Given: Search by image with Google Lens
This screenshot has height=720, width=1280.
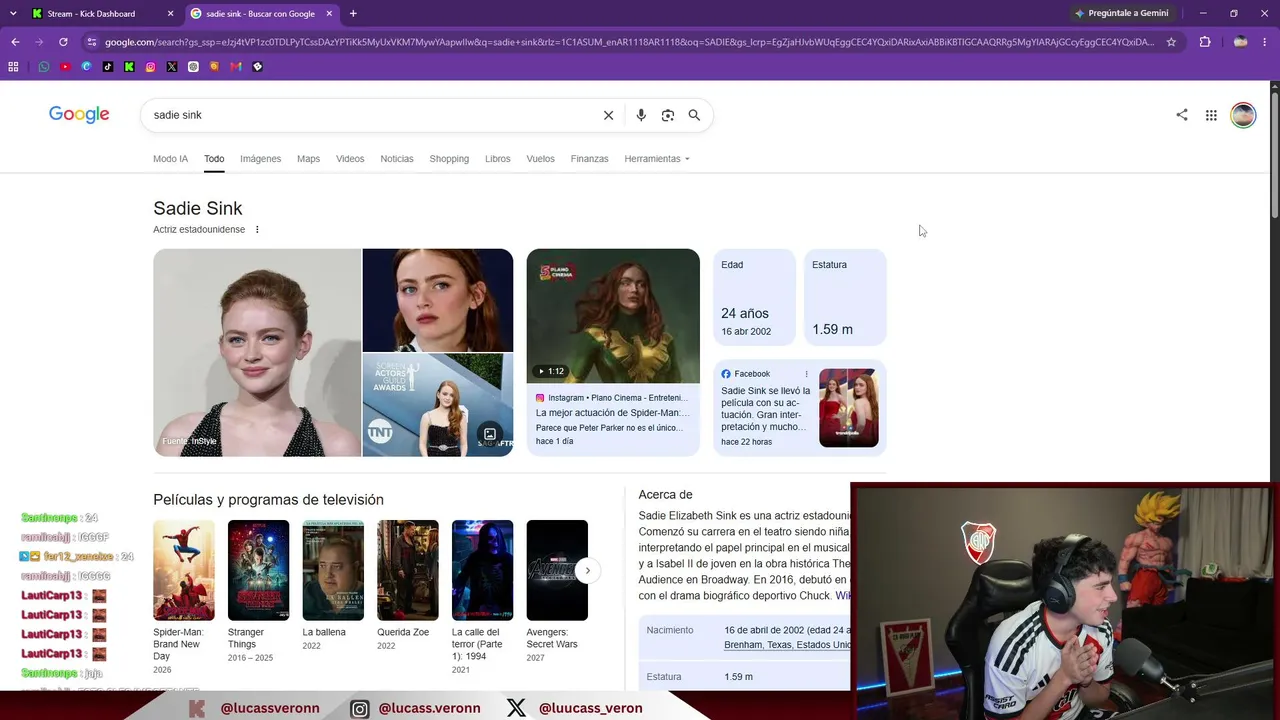Looking at the screenshot, I should click(x=668, y=115).
